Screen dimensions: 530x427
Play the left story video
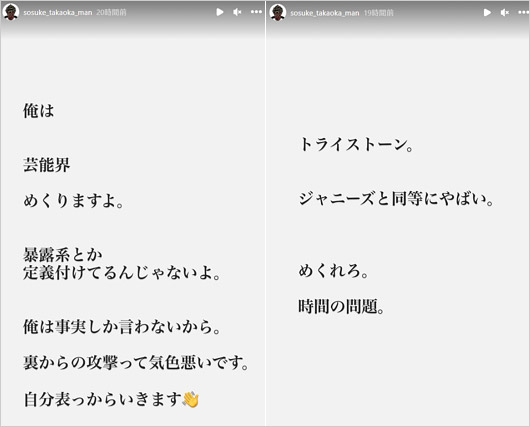click(x=220, y=12)
